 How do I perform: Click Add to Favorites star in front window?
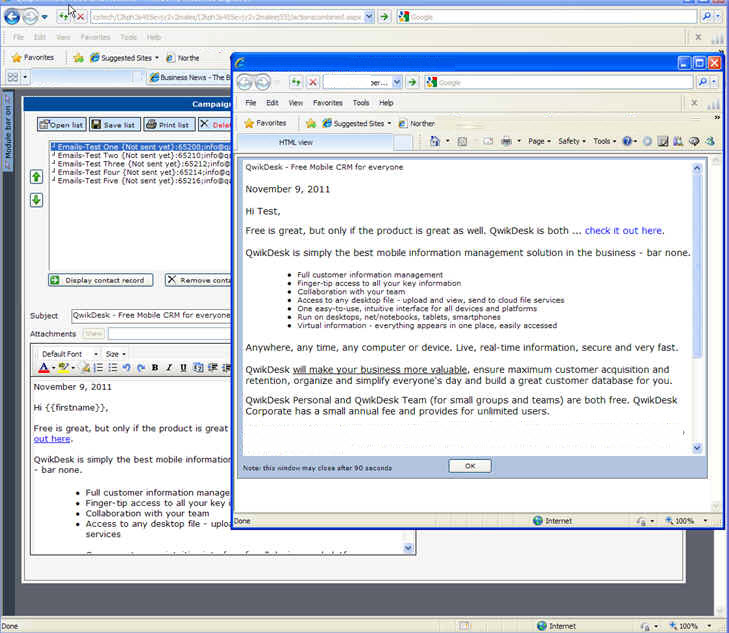click(311, 123)
